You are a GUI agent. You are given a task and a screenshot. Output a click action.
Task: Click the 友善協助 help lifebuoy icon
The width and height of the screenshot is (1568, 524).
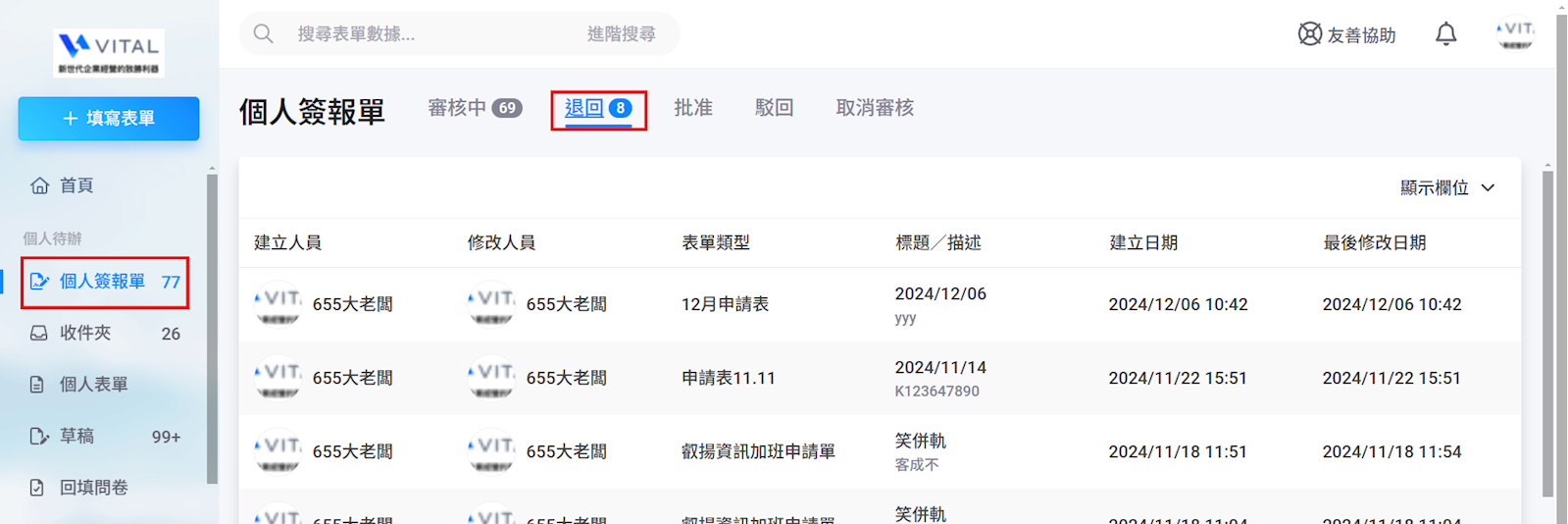tap(1309, 34)
